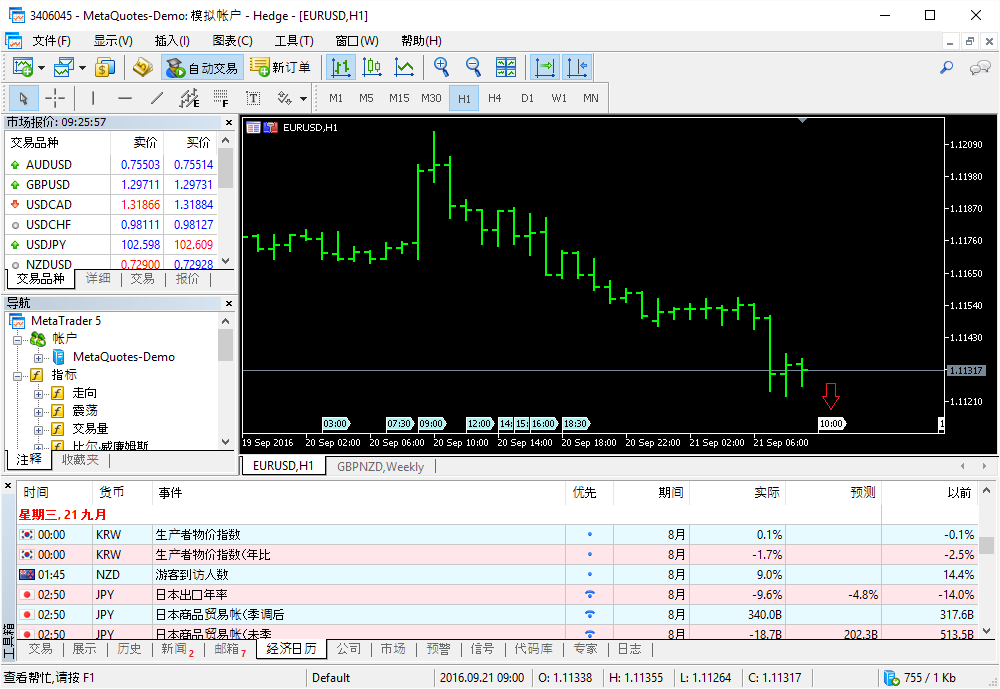This screenshot has width=1000, height=689.
Task: Switch chart to candlestick mode
Action: pos(372,67)
